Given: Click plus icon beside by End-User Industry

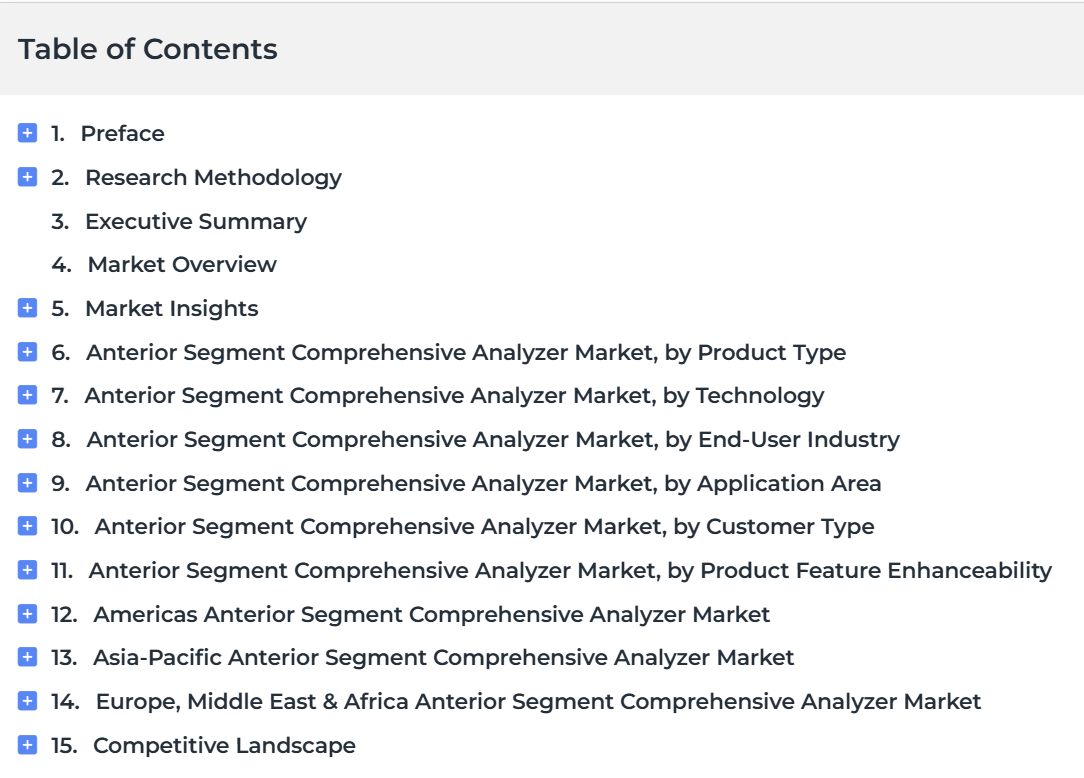Looking at the screenshot, I should point(28,439).
